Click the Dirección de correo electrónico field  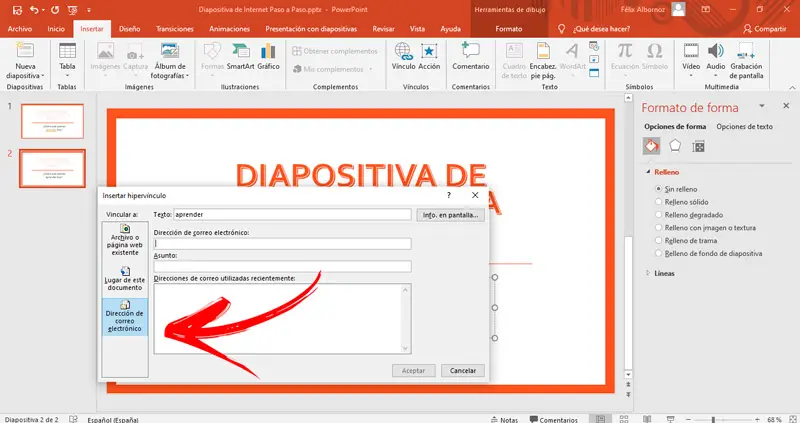point(282,243)
